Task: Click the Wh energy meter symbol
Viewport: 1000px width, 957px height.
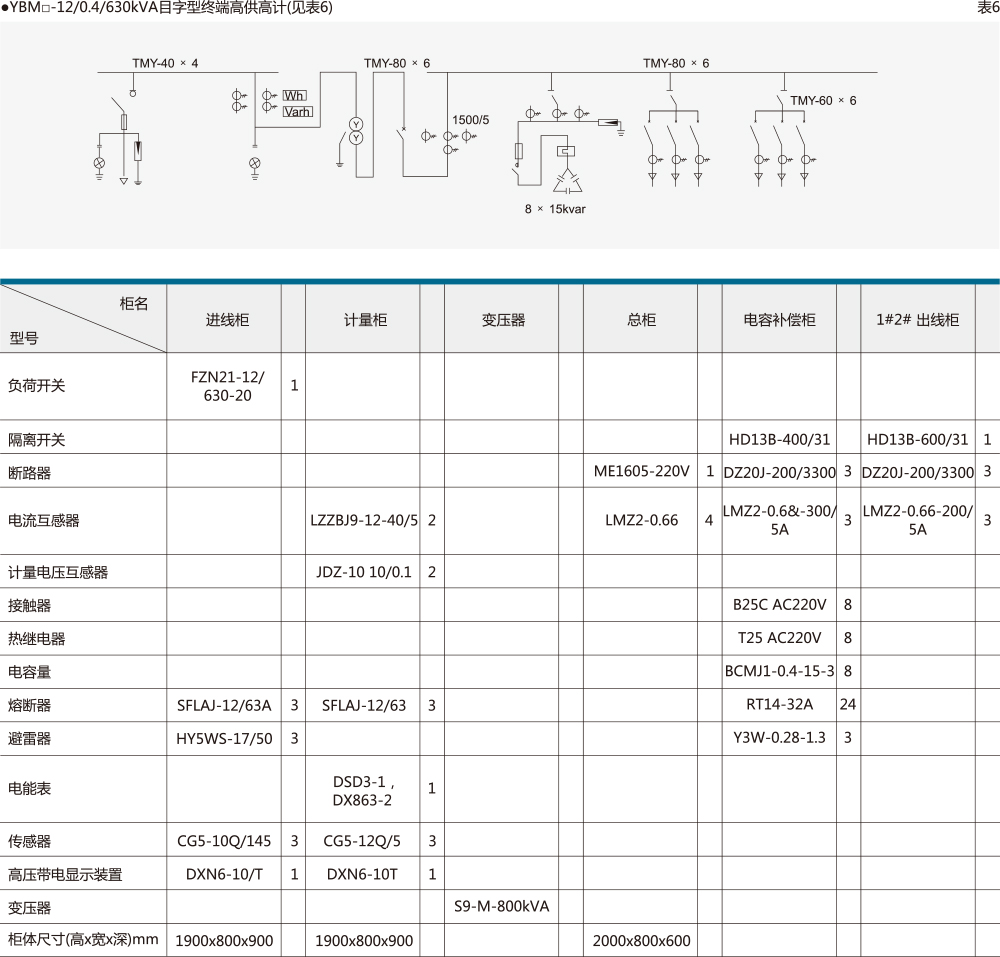Action: click(x=295, y=96)
